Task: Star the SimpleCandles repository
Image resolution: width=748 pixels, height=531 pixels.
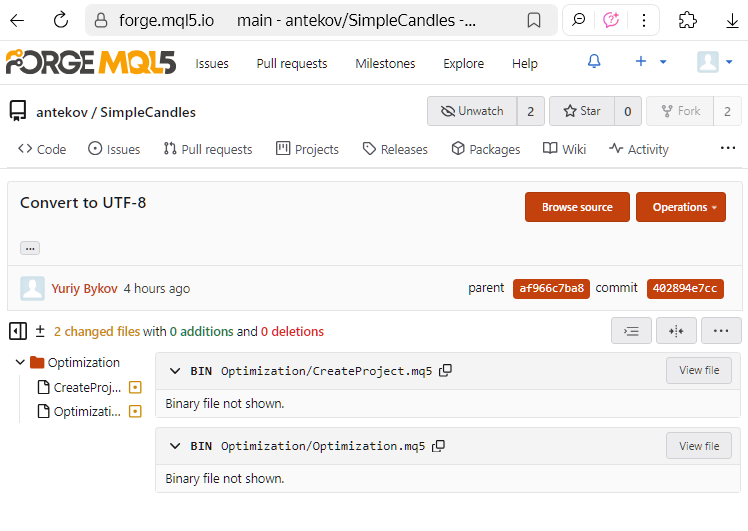Action: [581, 111]
